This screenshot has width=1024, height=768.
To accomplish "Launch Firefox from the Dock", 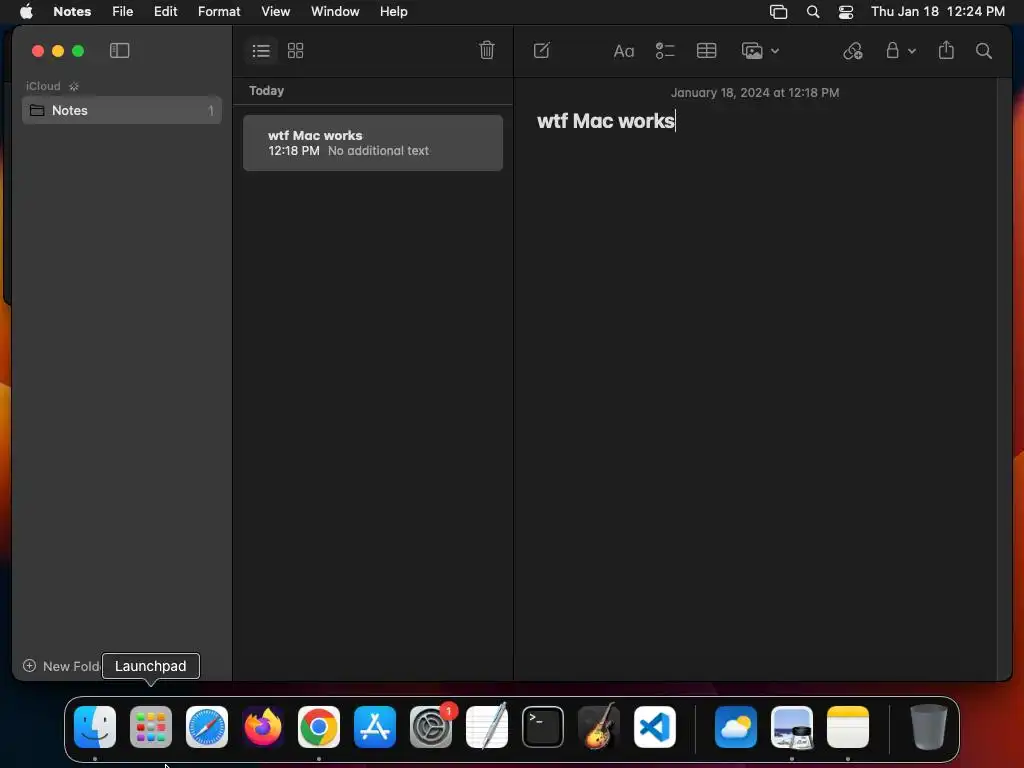I will [x=263, y=727].
